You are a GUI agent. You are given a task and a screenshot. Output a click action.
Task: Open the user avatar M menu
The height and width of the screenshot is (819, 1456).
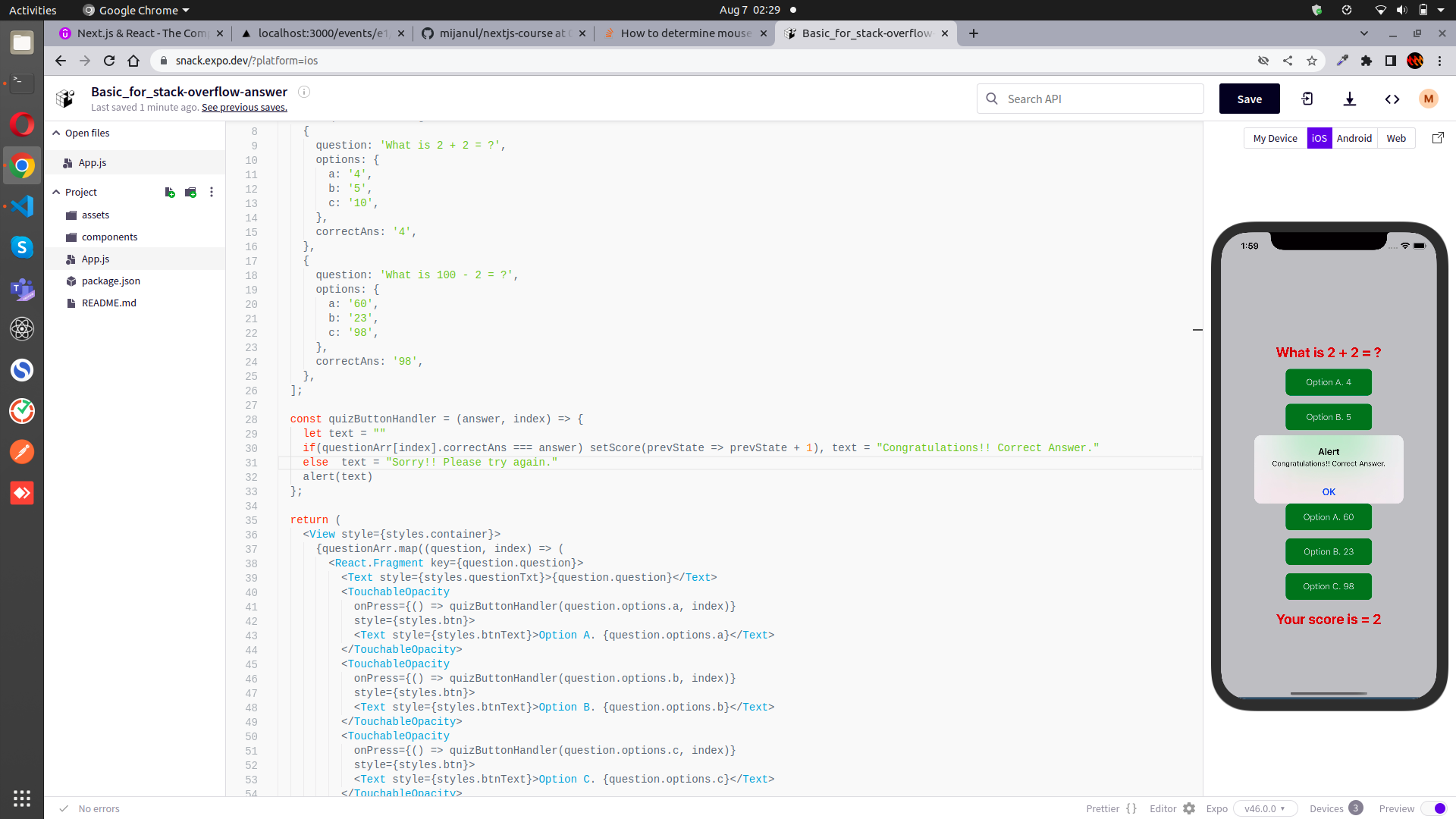point(1429,99)
